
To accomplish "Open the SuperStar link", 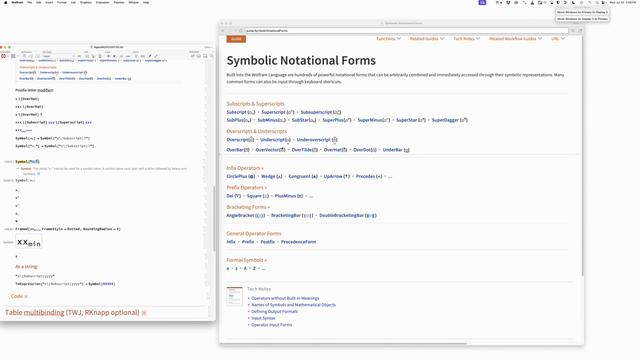I will (x=411, y=120).
